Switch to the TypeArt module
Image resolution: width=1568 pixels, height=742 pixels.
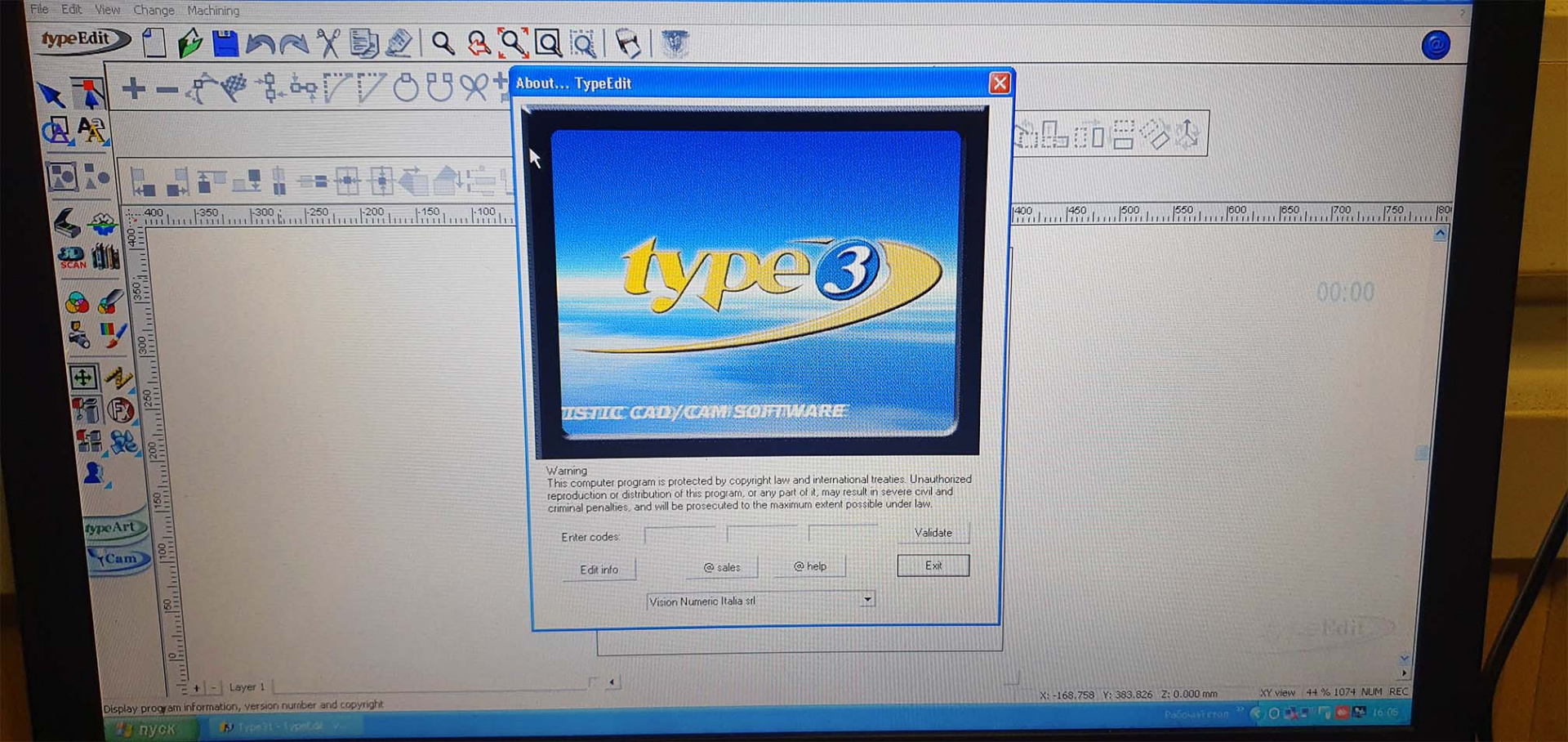coord(114,528)
